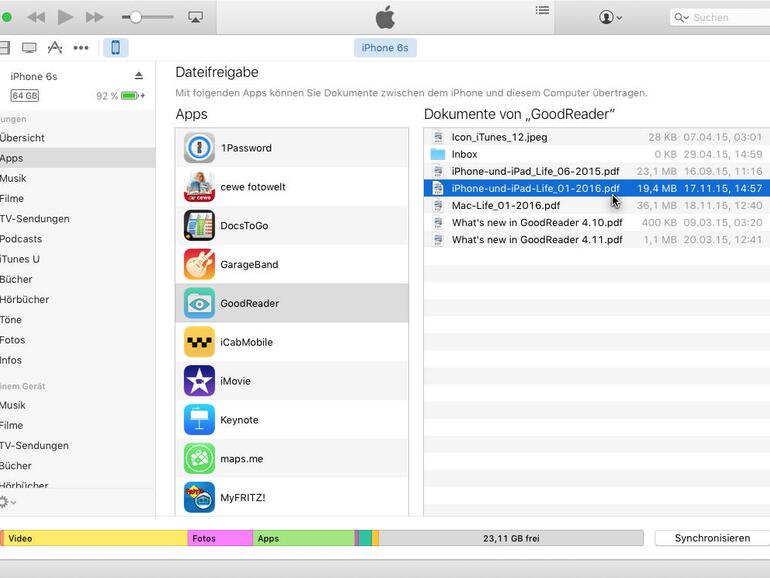Select Mac-Life_01-2016.pdf

pos(597,205)
